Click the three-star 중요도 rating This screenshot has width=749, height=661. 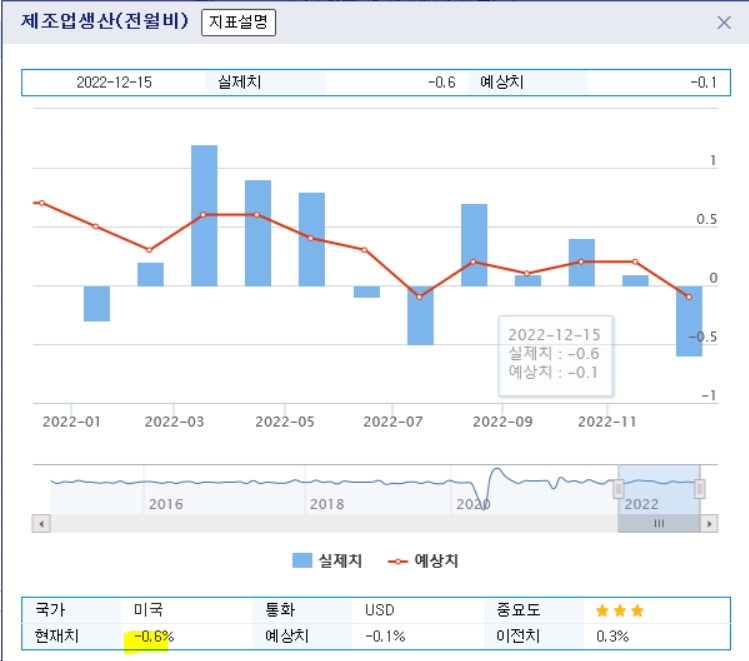[x=620, y=610]
